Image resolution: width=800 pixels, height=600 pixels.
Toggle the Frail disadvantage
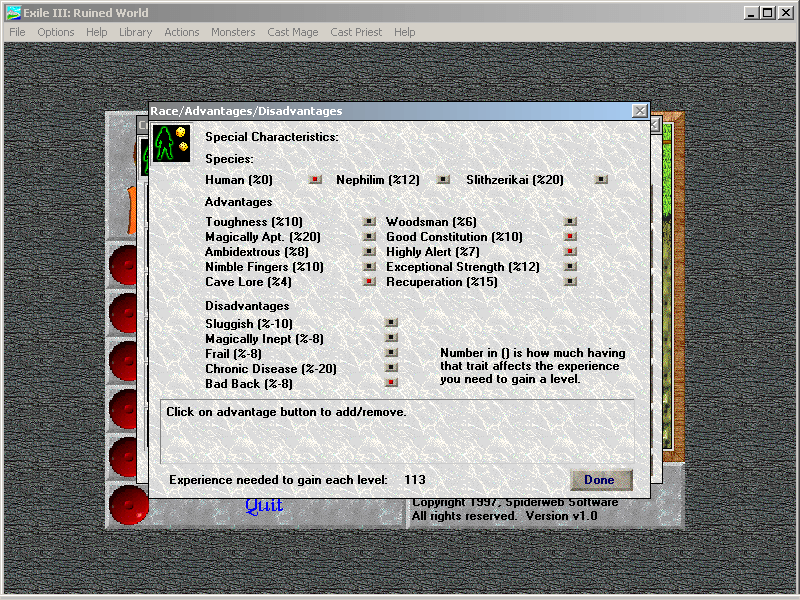pyautogui.click(x=391, y=353)
